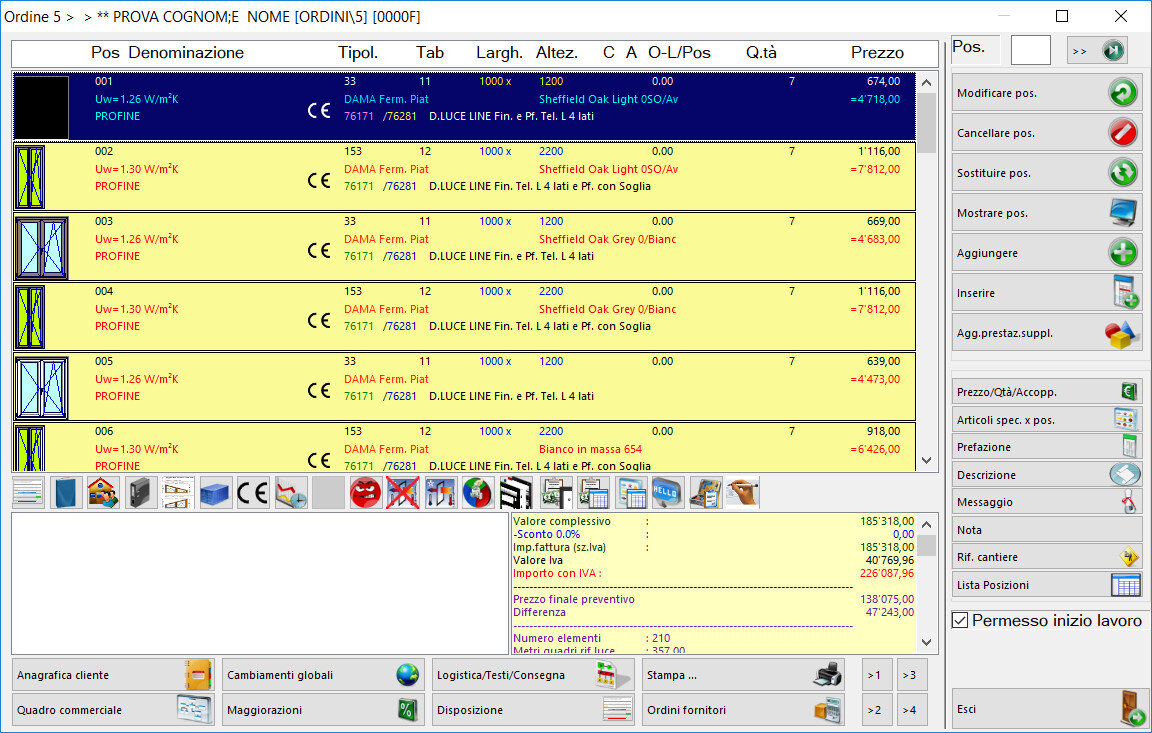The height and width of the screenshot is (733, 1152).
Task: Click the hand writing signature icon
Action: pos(743,493)
